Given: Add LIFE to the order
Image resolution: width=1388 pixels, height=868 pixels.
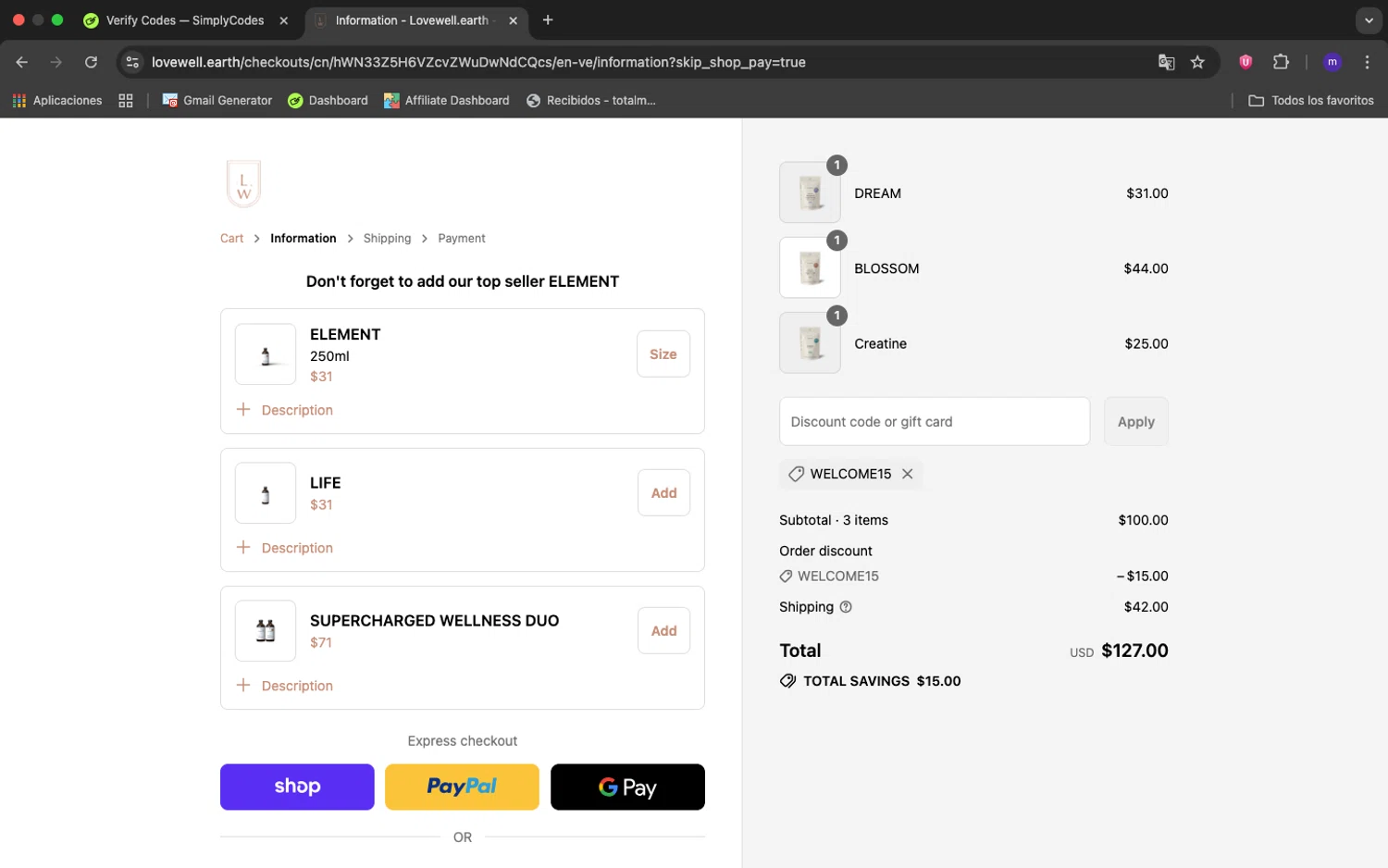Looking at the screenshot, I should coord(663,492).
